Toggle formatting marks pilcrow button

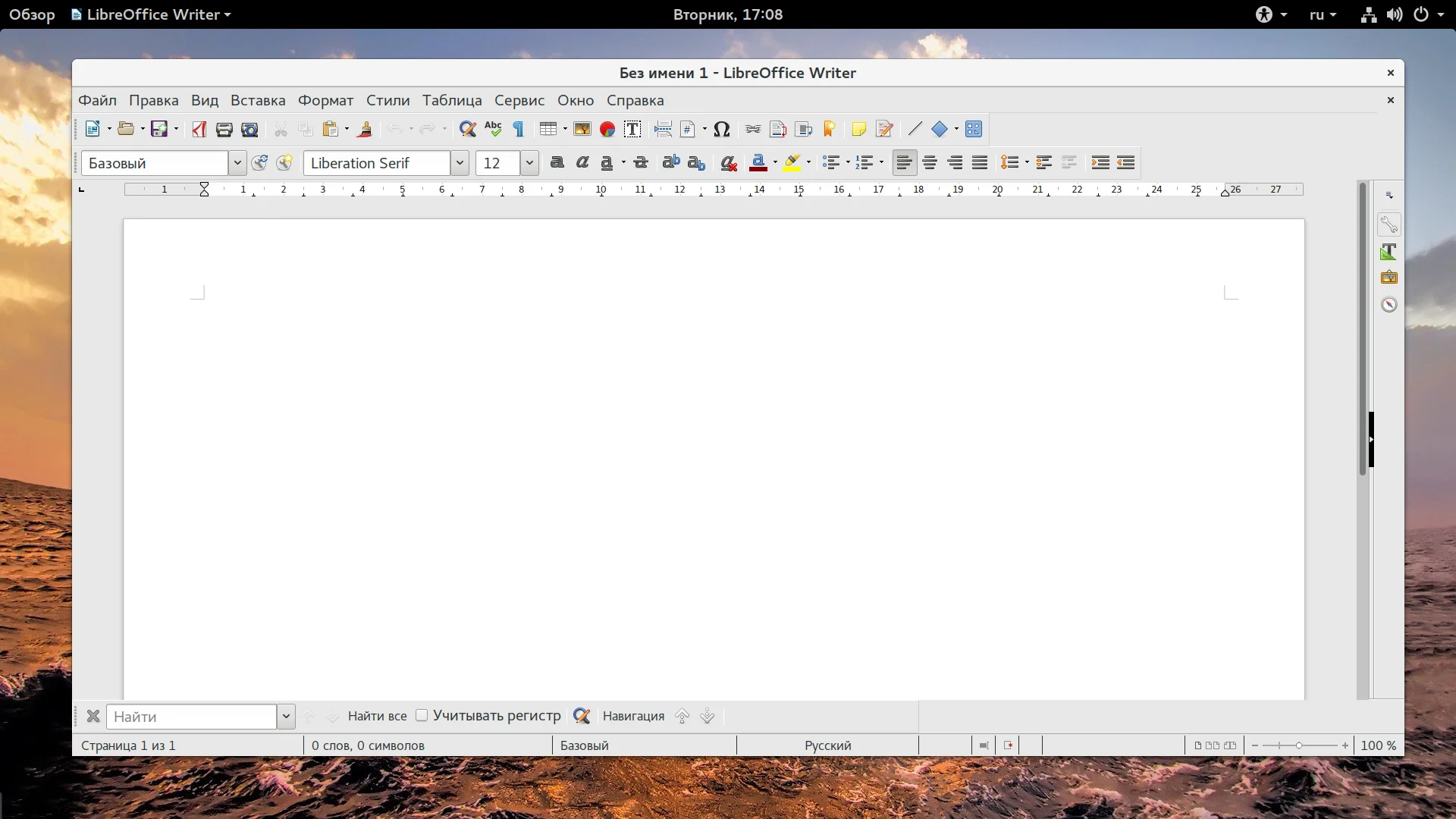pyautogui.click(x=519, y=129)
